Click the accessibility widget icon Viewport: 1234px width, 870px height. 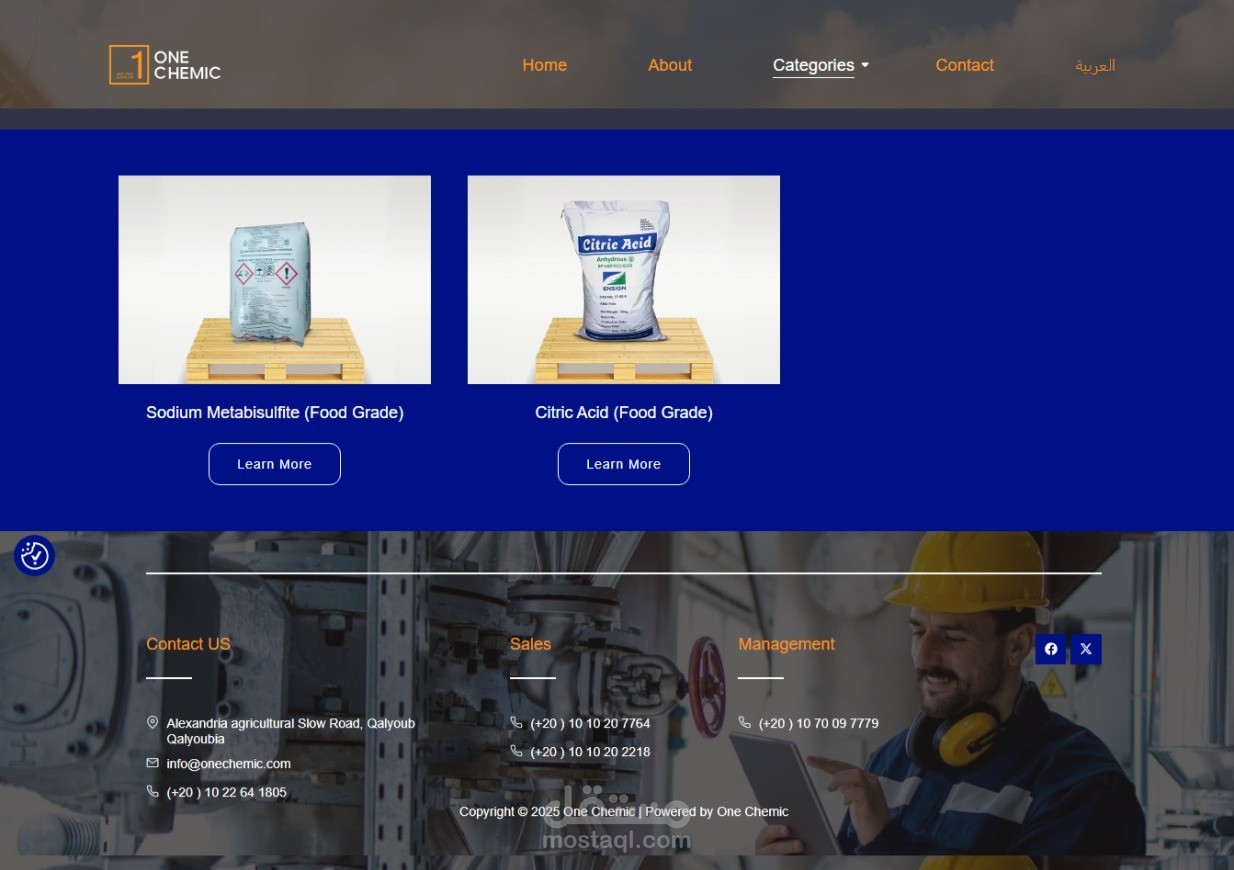[x=34, y=556]
